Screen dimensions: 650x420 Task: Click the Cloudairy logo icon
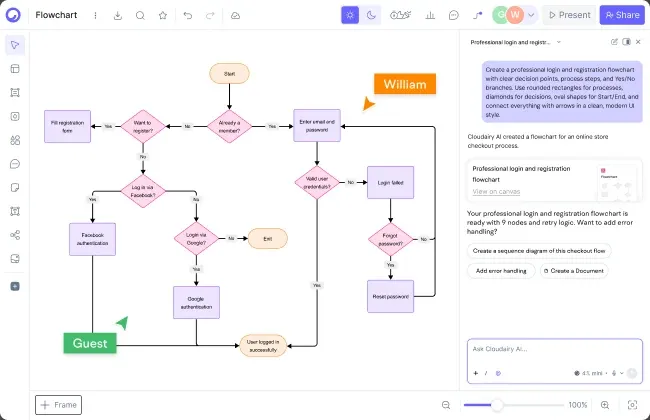13,15
